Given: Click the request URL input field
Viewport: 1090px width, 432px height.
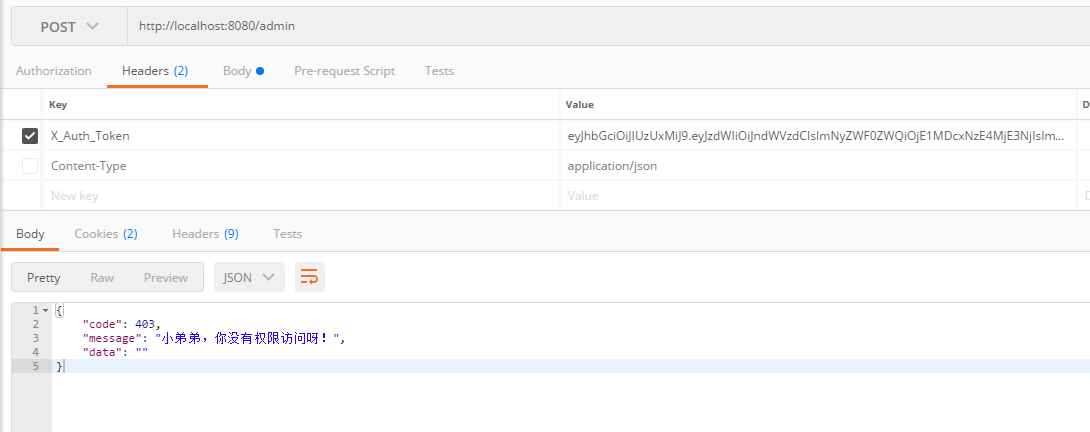Looking at the screenshot, I should tap(600, 27).
